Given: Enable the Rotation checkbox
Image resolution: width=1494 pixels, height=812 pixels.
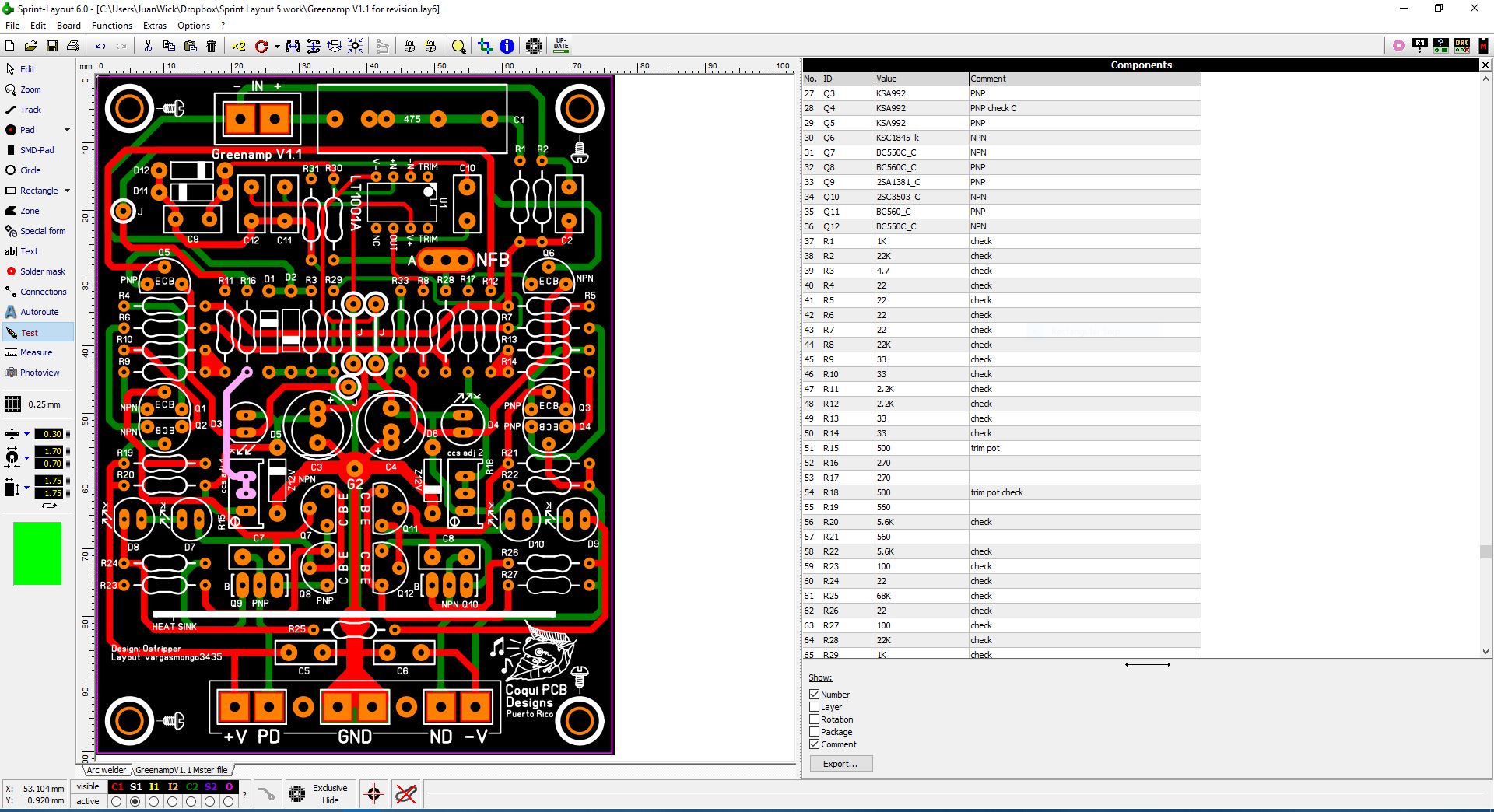Looking at the screenshot, I should point(815,719).
